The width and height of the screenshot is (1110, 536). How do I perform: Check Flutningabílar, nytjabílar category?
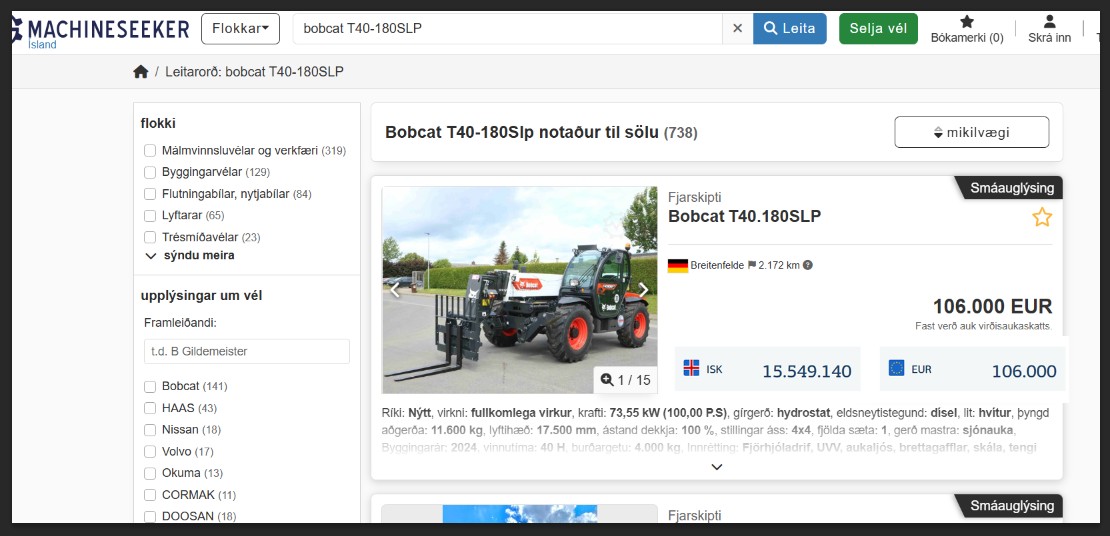150,194
